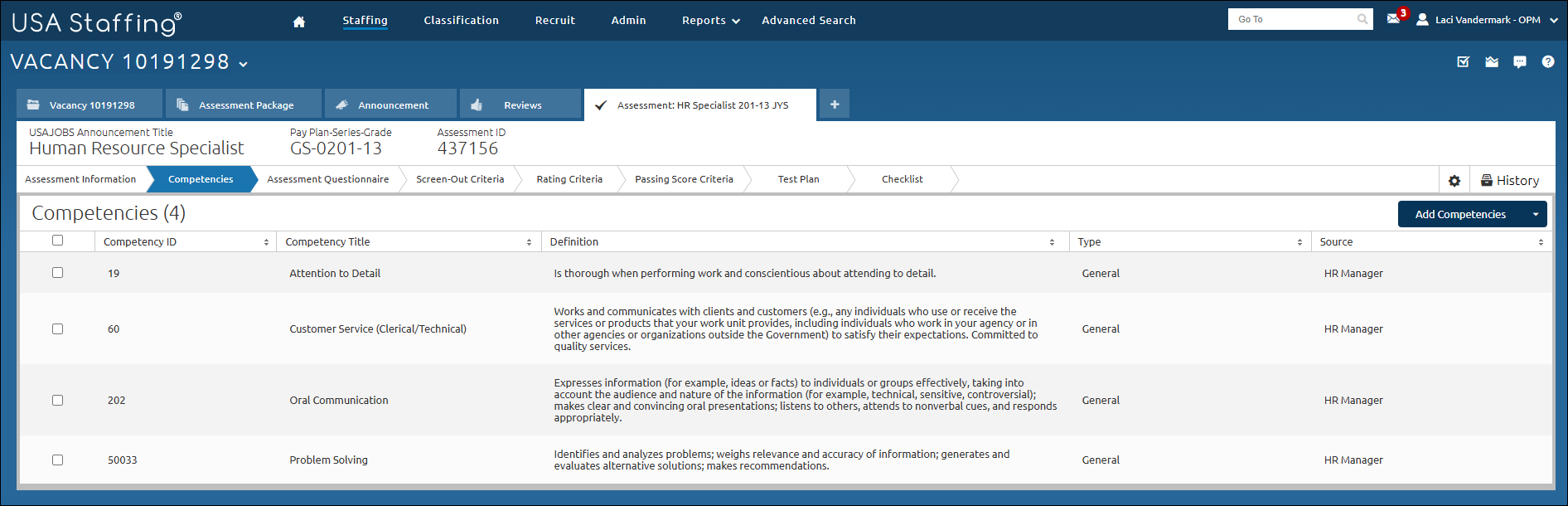Sort by Competency ID column
The height and width of the screenshot is (506, 1568).
click(266, 242)
